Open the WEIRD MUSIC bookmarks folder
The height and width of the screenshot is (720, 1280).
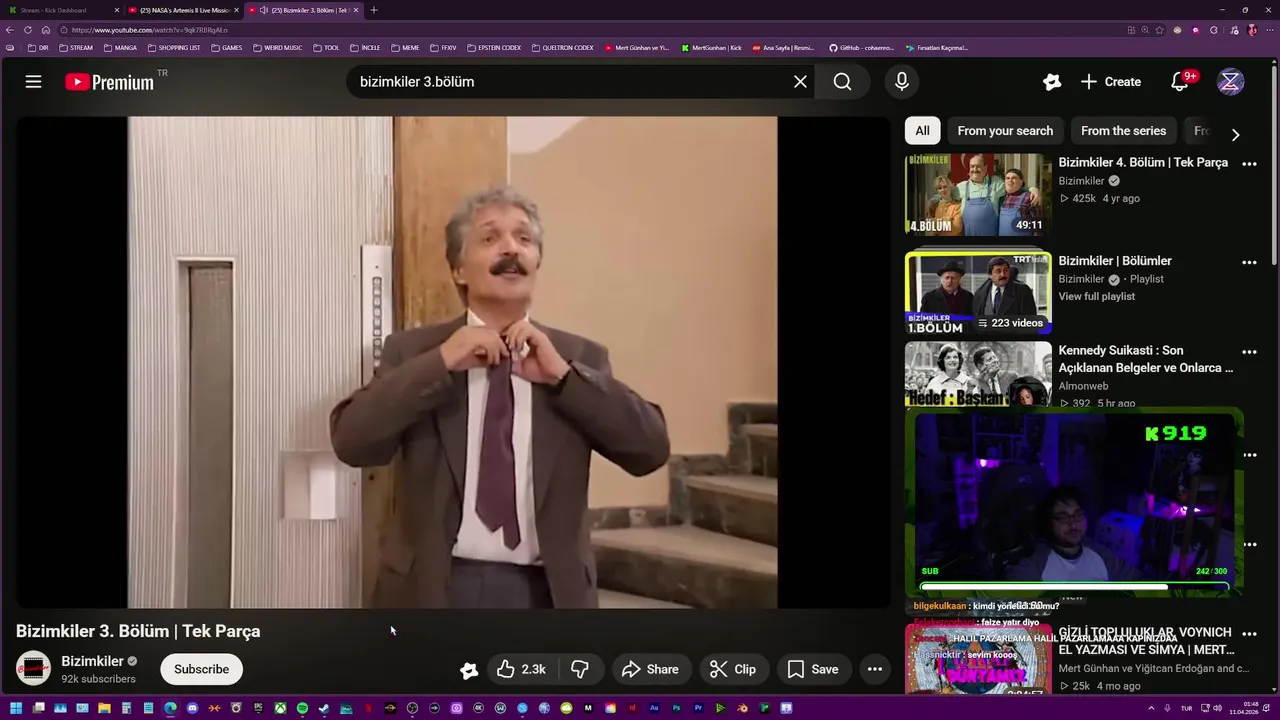pyautogui.click(x=277, y=47)
